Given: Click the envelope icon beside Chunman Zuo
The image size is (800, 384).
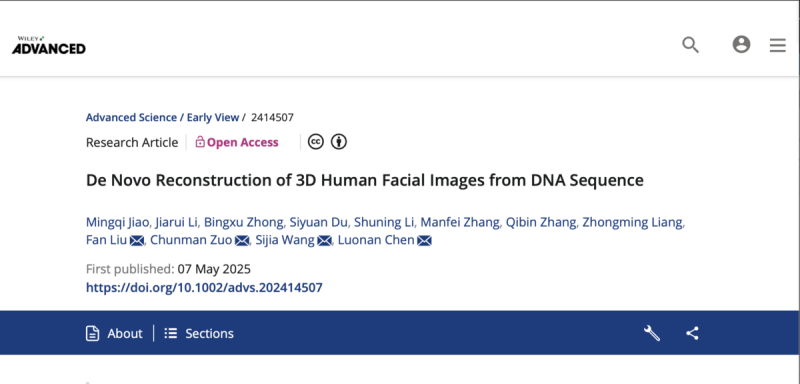Looking at the screenshot, I should pos(242,240).
